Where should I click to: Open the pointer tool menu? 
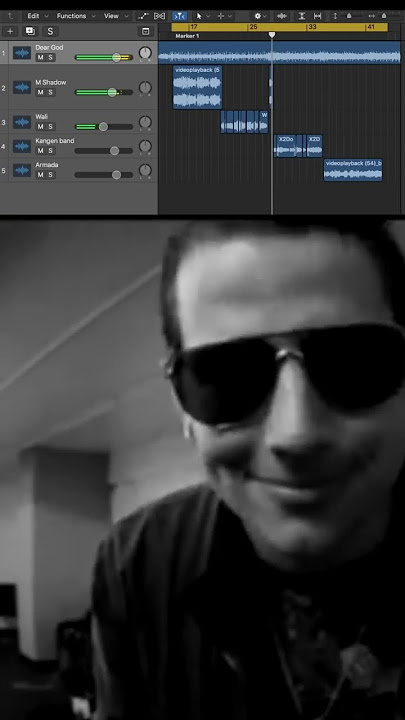pos(202,16)
